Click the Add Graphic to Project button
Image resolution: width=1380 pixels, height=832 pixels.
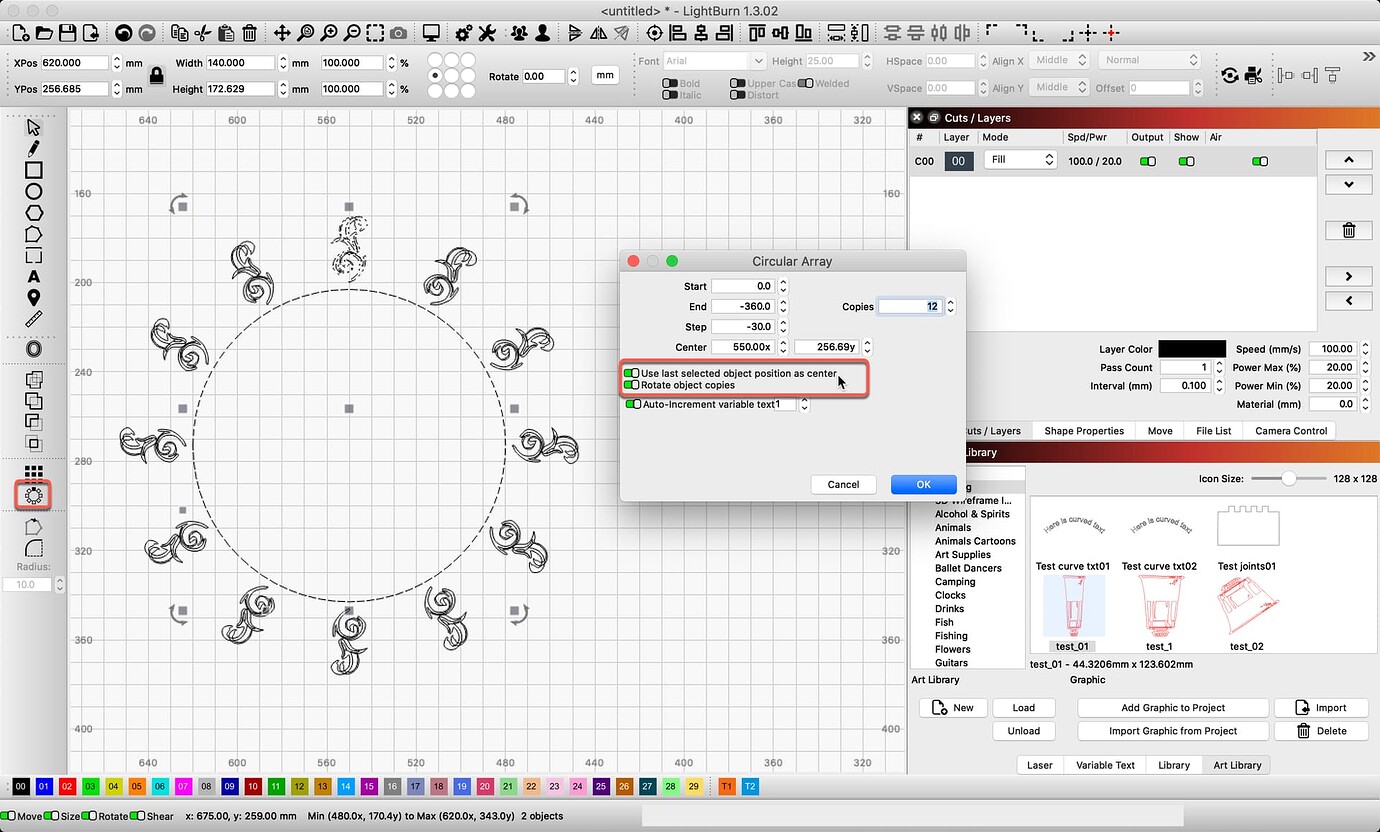pos(1172,707)
